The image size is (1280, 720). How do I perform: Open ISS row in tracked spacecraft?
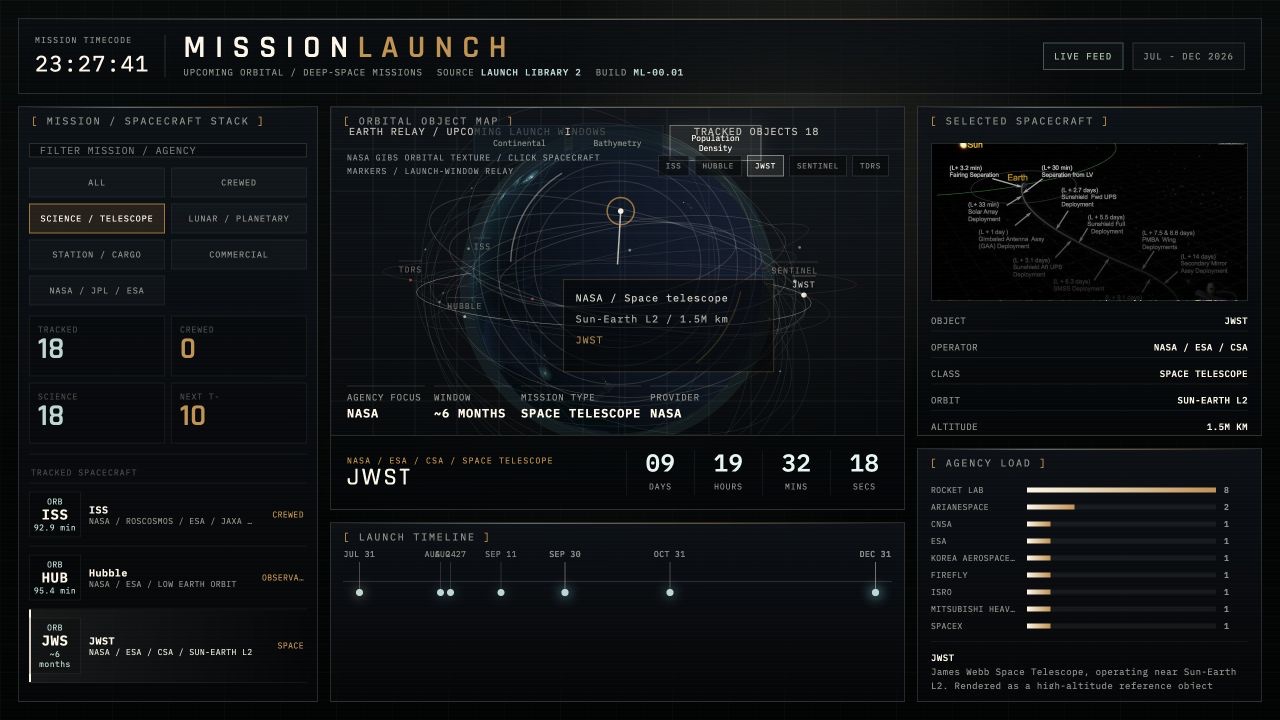(x=168, y=515)
